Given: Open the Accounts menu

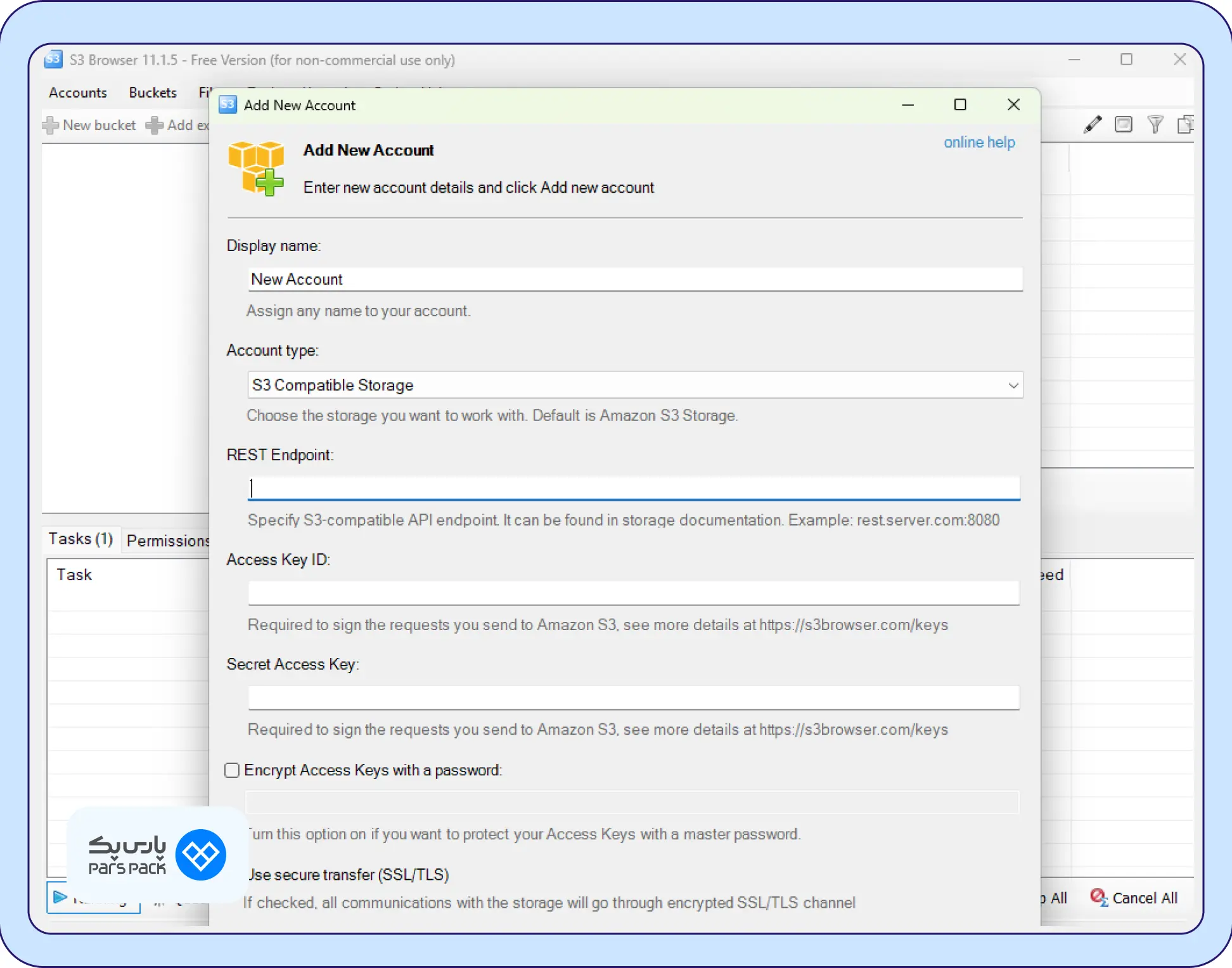Looking at the screenshot, I should (x=78, y=93).
